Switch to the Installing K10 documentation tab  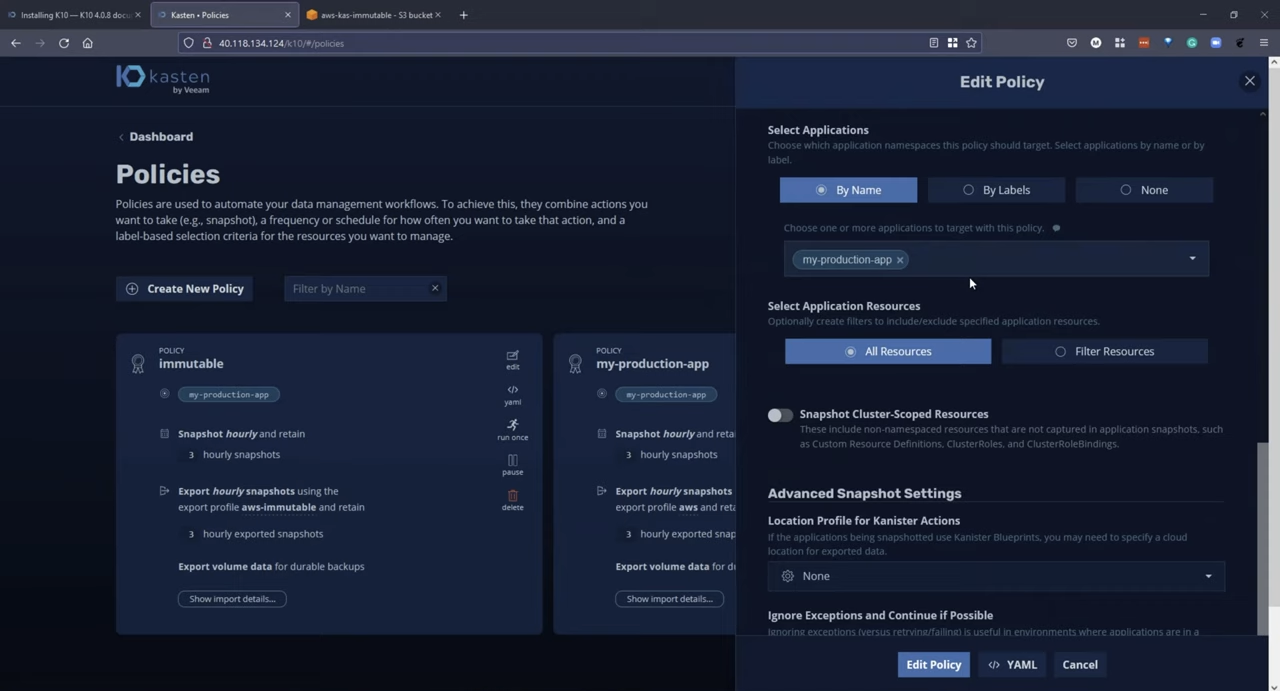click(74, 15)
